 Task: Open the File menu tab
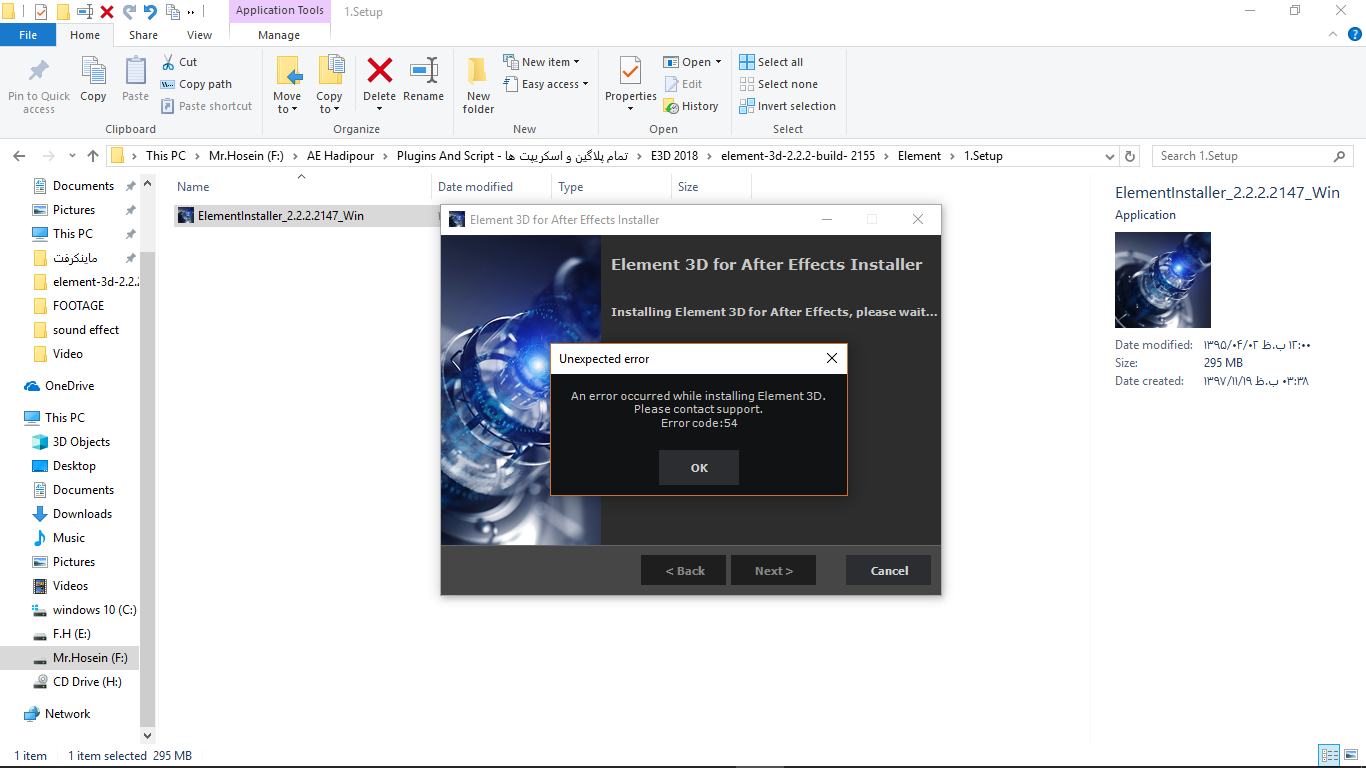28,35
